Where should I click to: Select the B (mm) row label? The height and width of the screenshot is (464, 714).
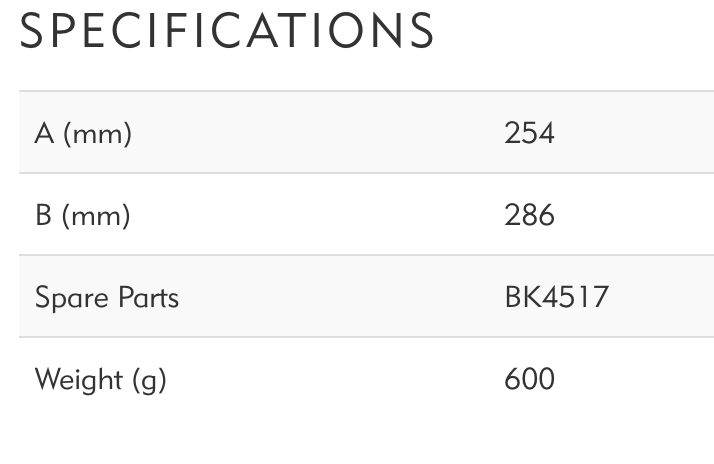(x=83, y=215)
